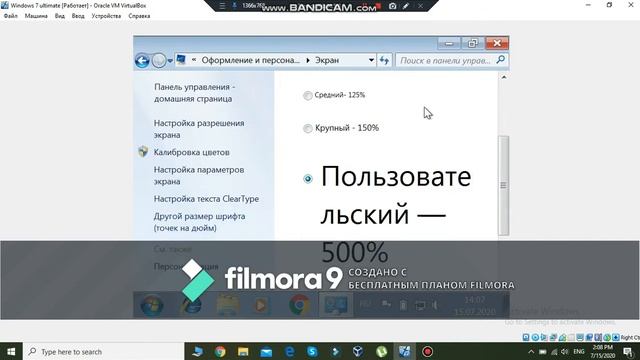Open the Машина menu in VirtualBox
This screenshot has width=640, height=360.
click(36, 16)
